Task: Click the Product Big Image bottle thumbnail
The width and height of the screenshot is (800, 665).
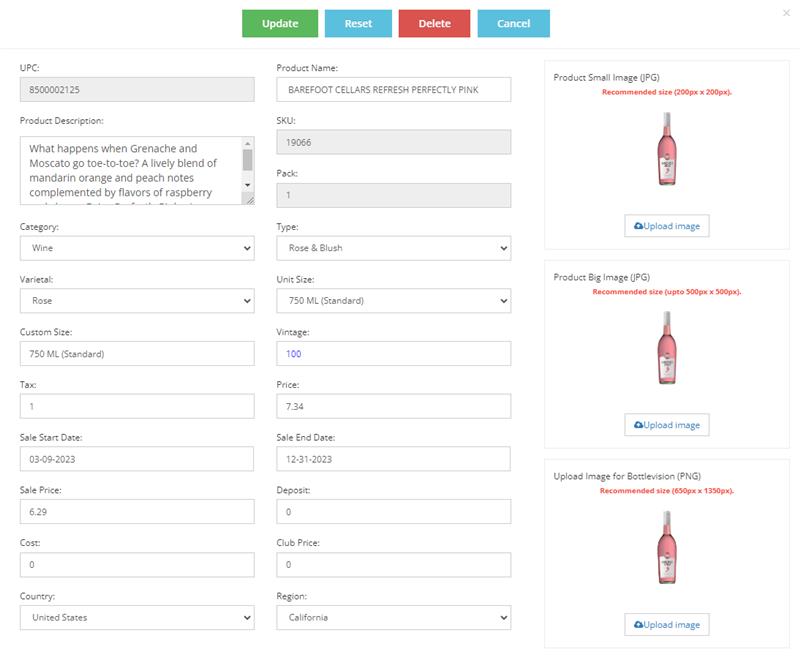Action: (667, 348)
